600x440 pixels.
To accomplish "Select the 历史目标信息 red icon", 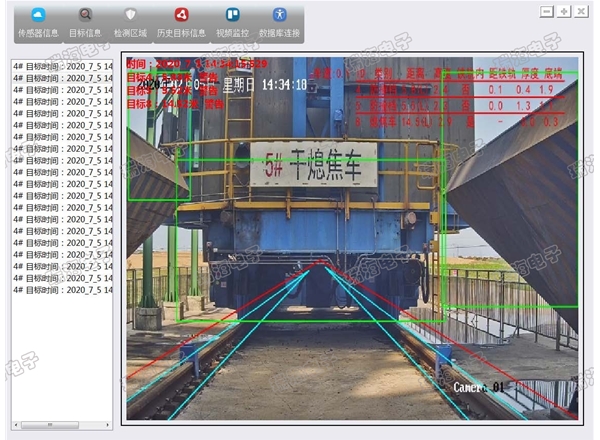I will point(181,21).
